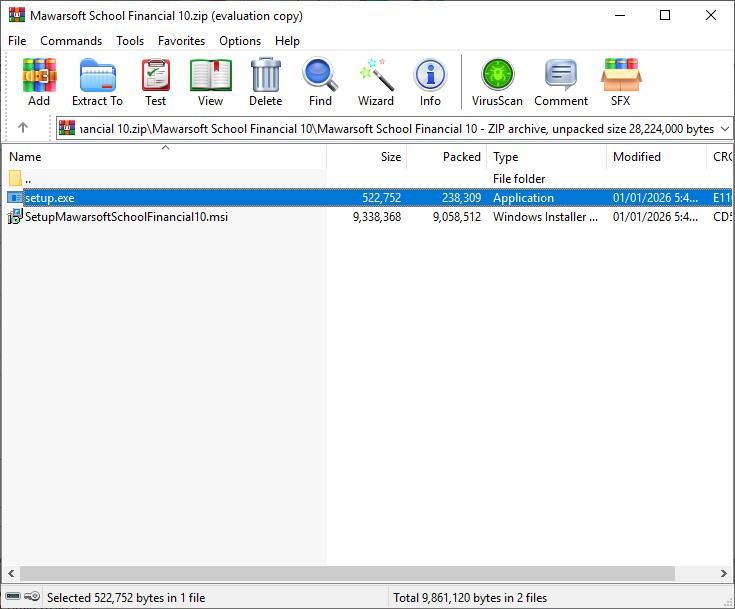
Task: Click the Delete trash can icon
Action: [x=265, y=82]
